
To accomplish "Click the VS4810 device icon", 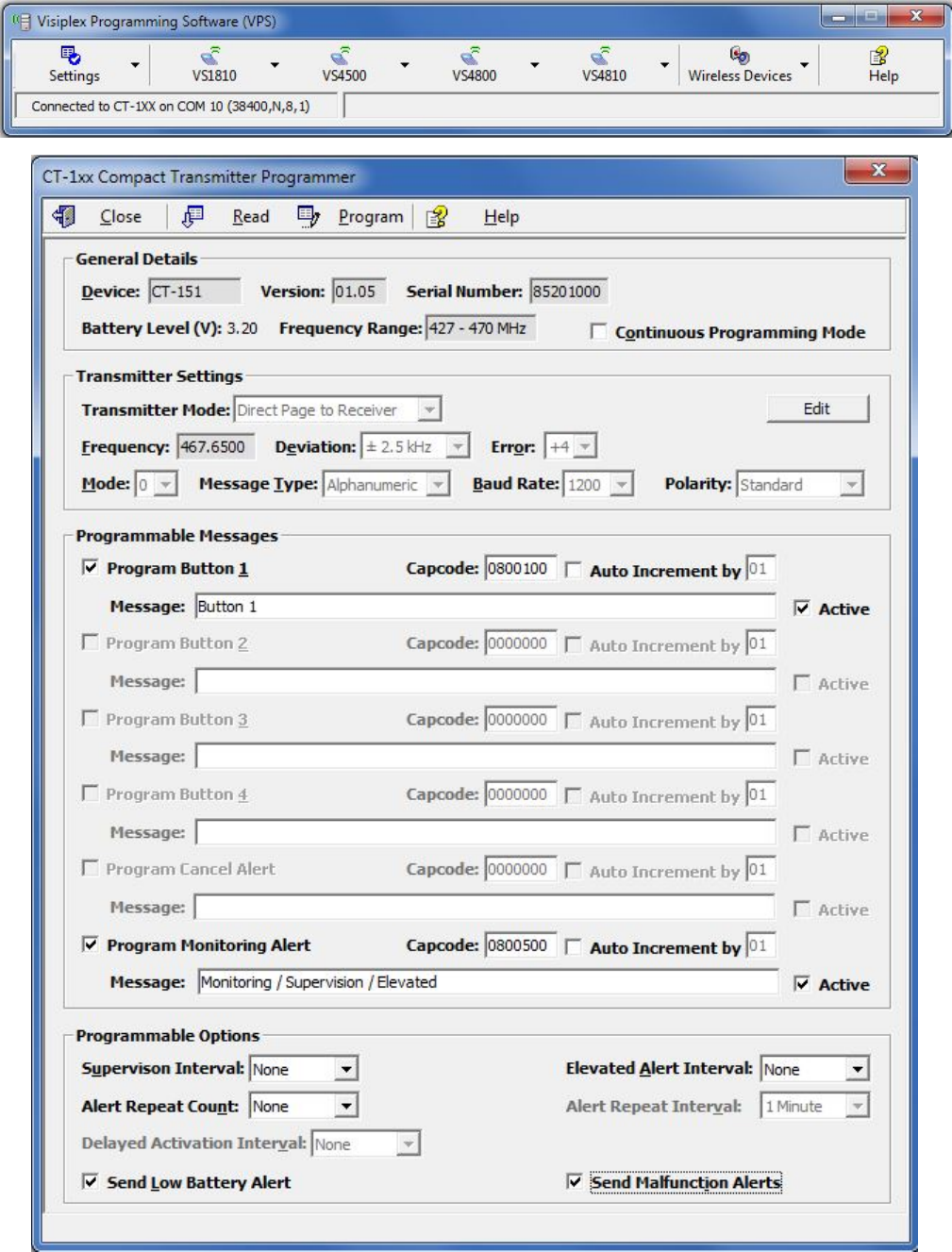I will pyautogui.click(x=603, y=56).
